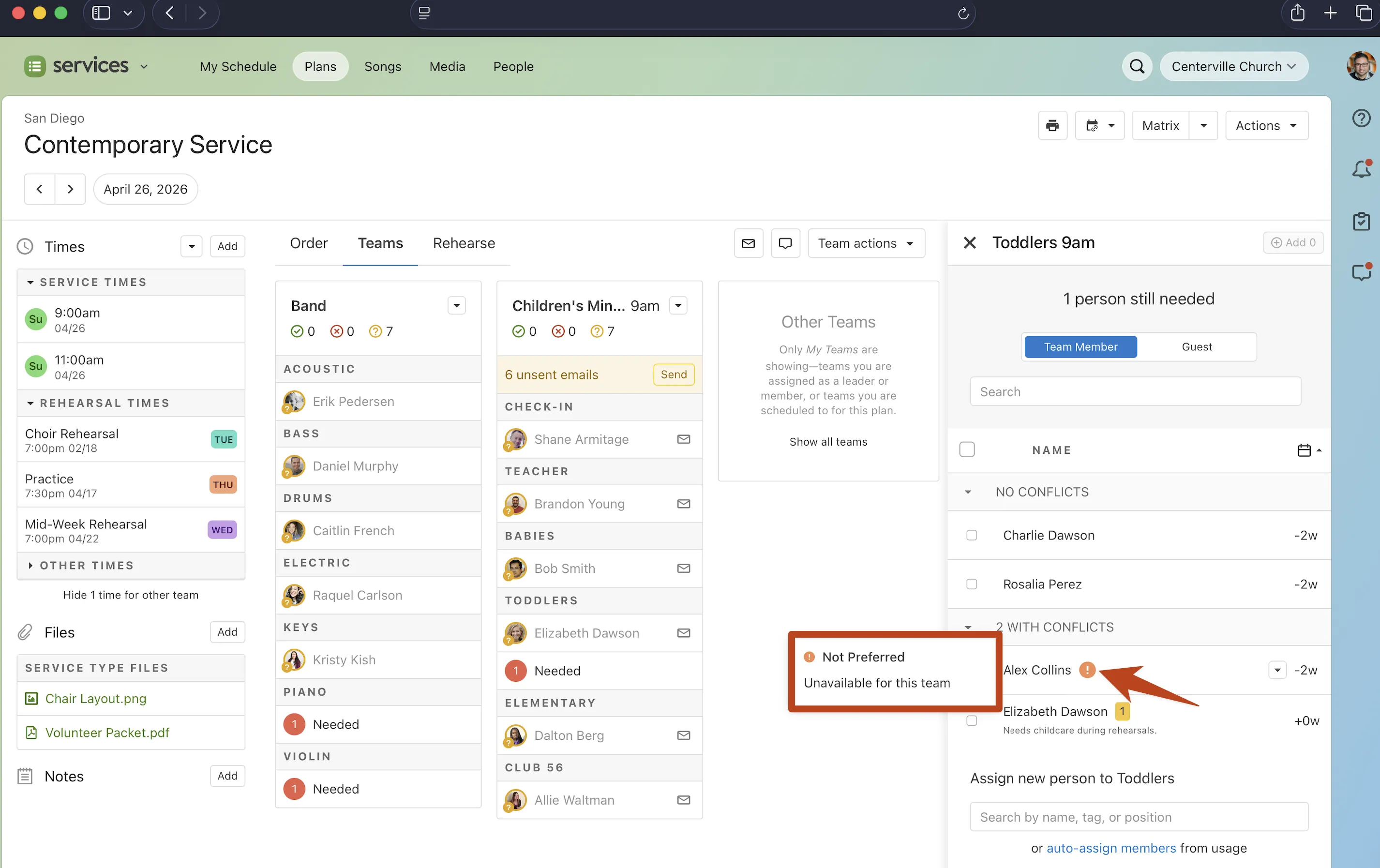Open Songs from the navigation bar

point(382,66)
